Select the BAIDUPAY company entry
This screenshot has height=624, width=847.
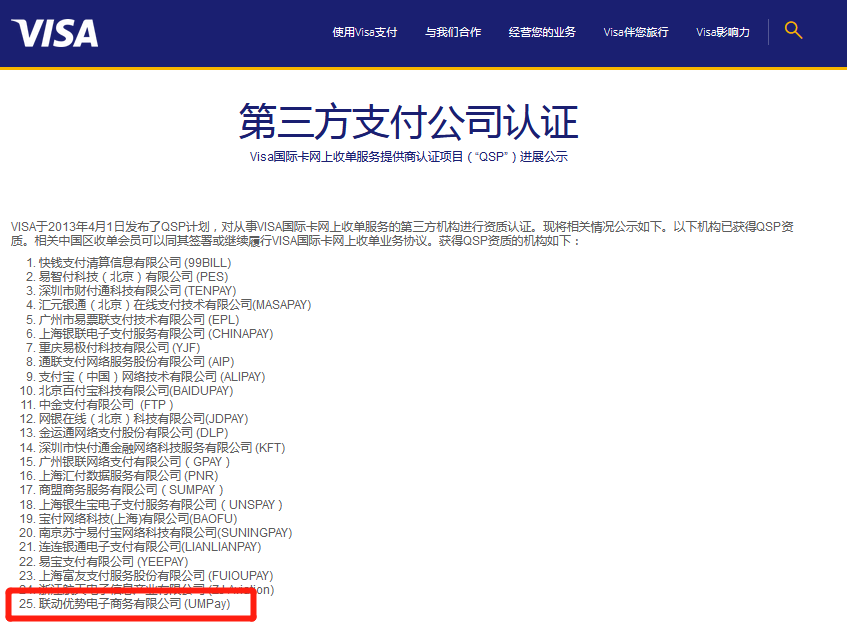[x=135, y=390]
